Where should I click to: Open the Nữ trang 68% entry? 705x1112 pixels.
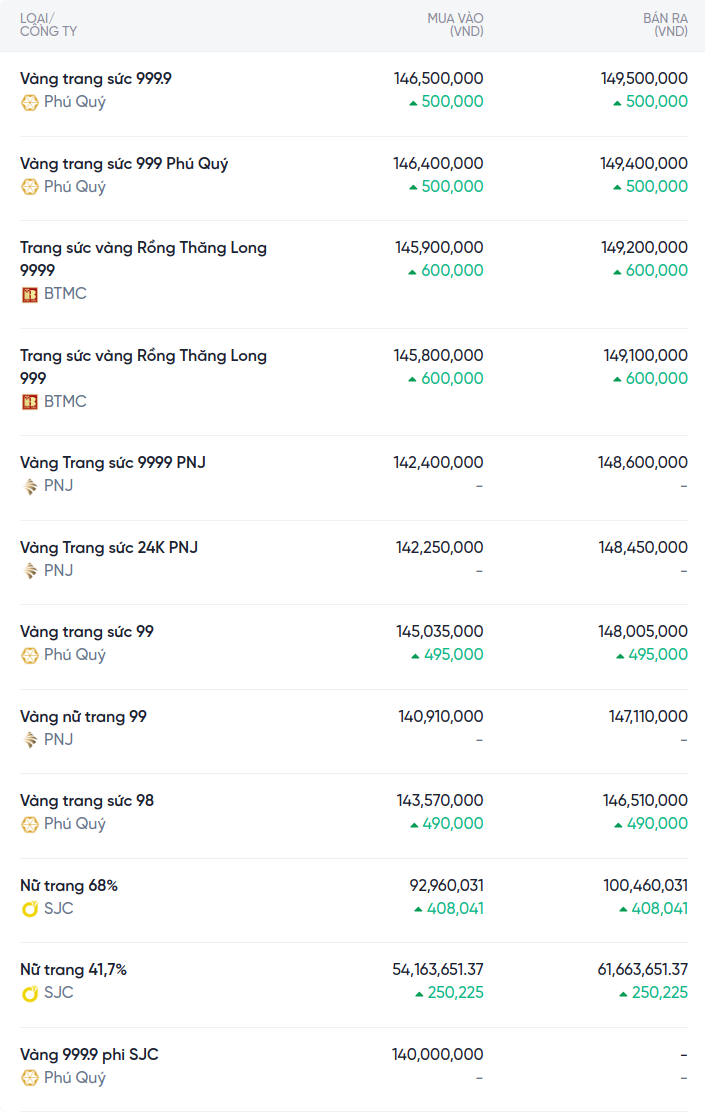click(69, 885)
